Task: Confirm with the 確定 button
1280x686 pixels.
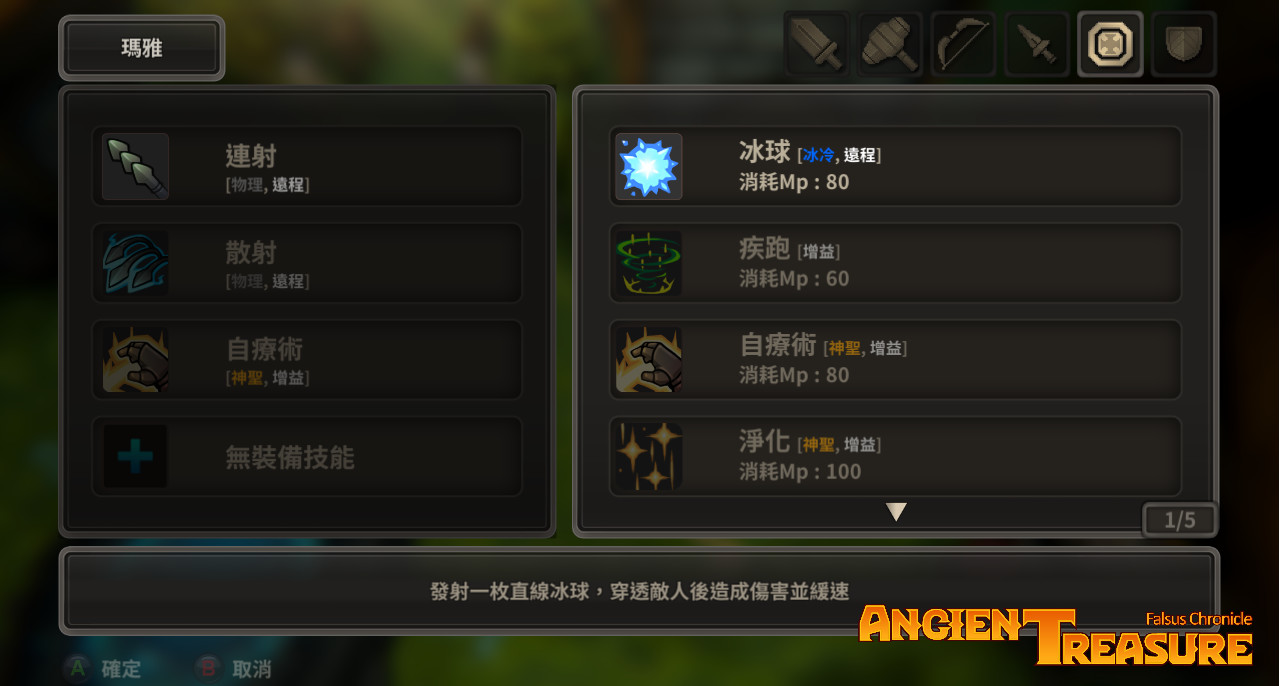Action: [104, 669]
